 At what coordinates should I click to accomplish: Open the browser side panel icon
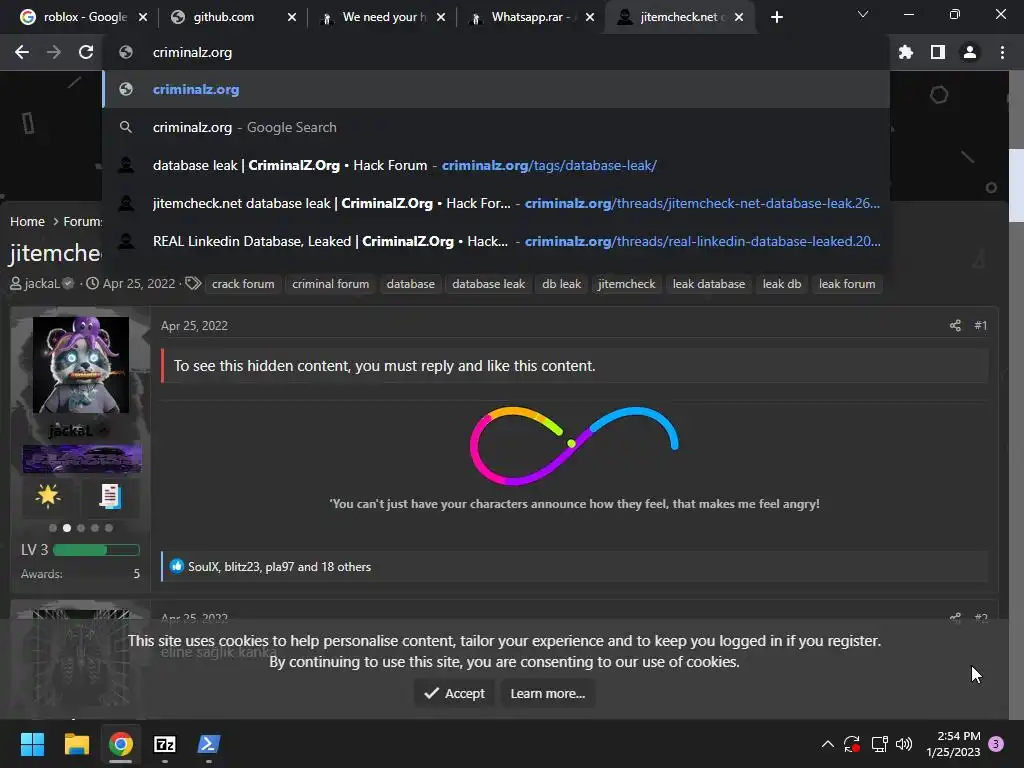938,52
